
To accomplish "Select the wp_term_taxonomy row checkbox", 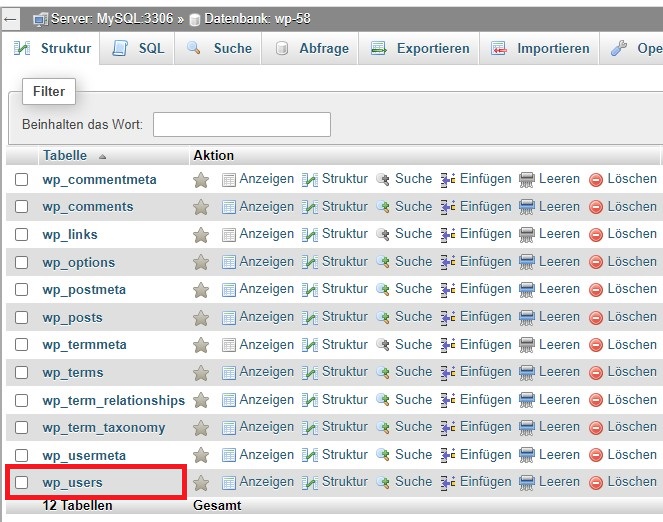I will (22, 427).
